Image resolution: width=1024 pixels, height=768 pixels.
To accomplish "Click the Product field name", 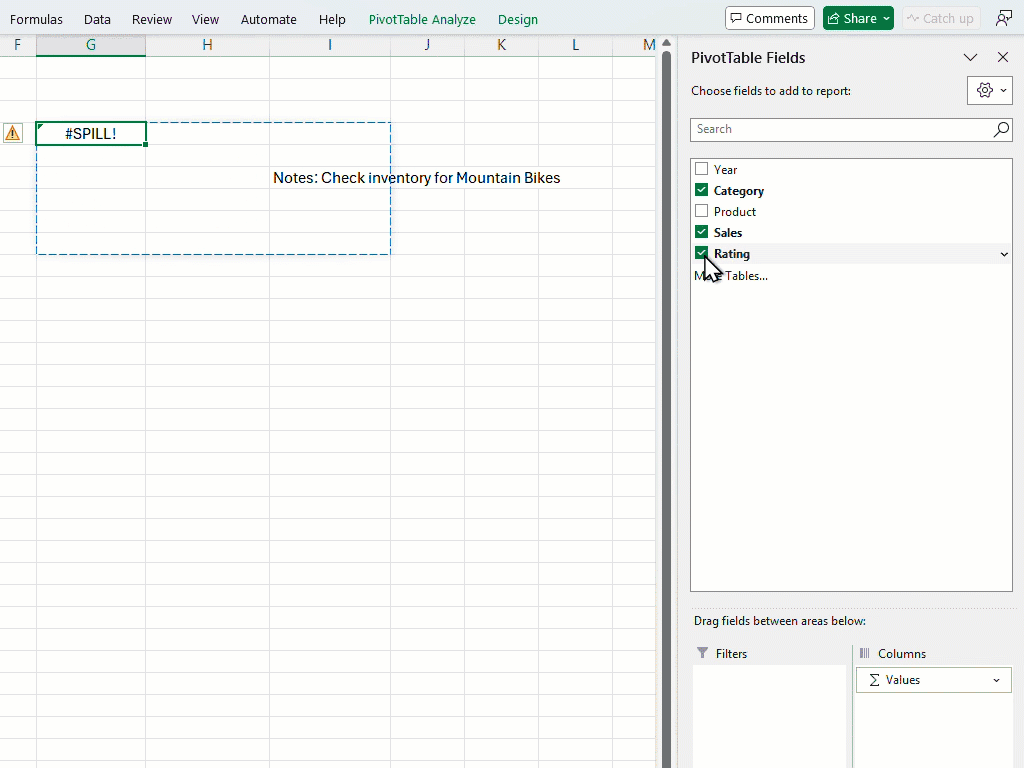I will click(735, 212).
